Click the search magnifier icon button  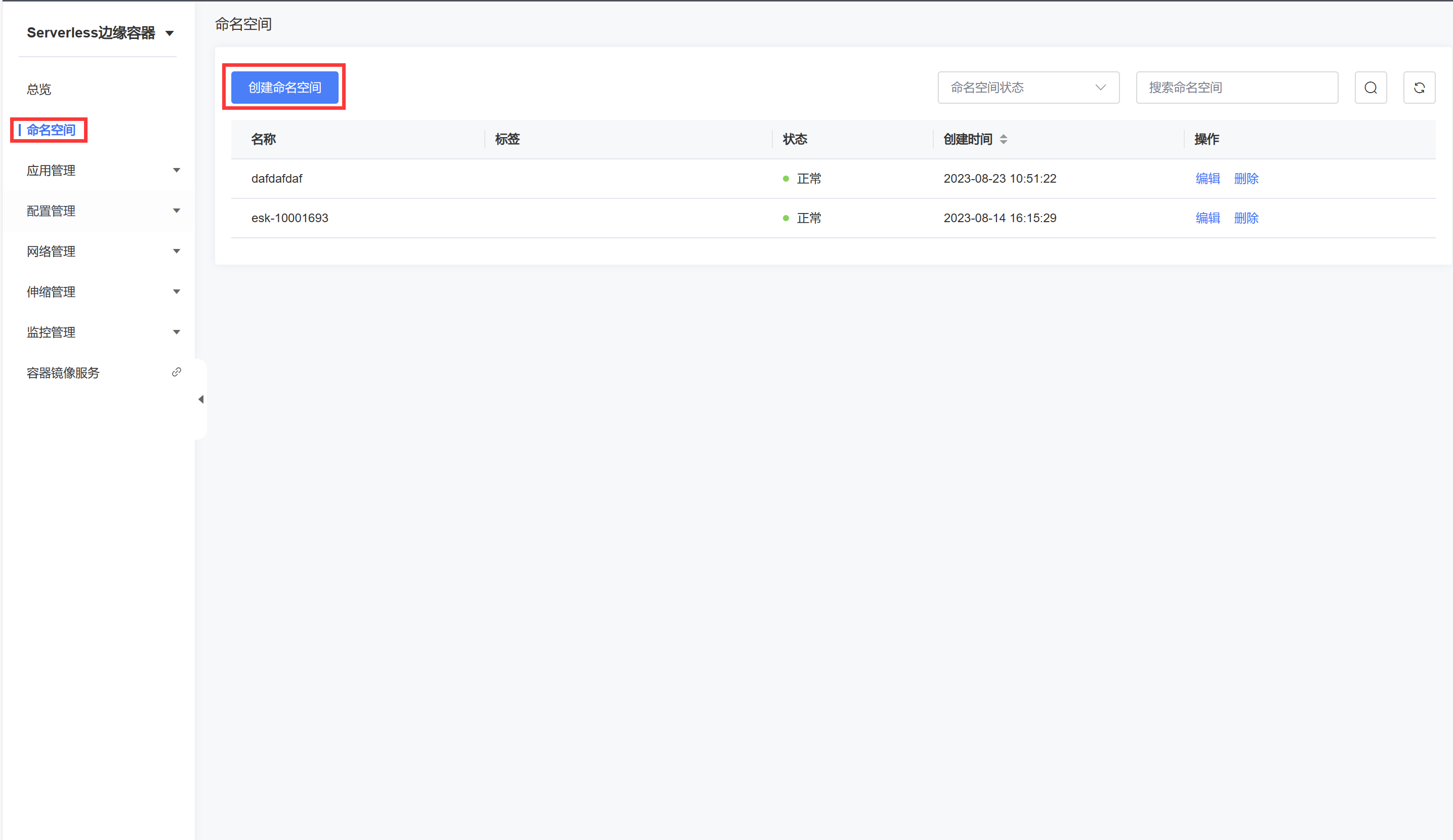tap(1370, 88)
